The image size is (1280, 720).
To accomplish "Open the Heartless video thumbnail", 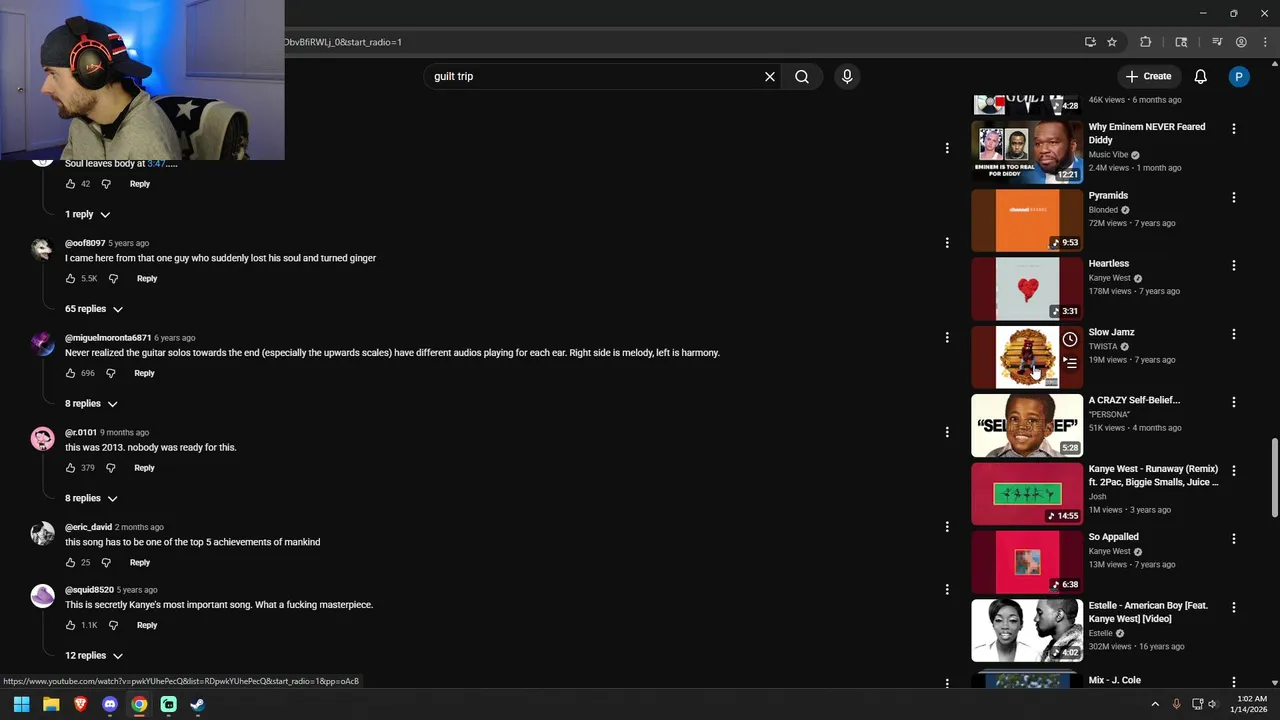I will [x=1027, y=289].
